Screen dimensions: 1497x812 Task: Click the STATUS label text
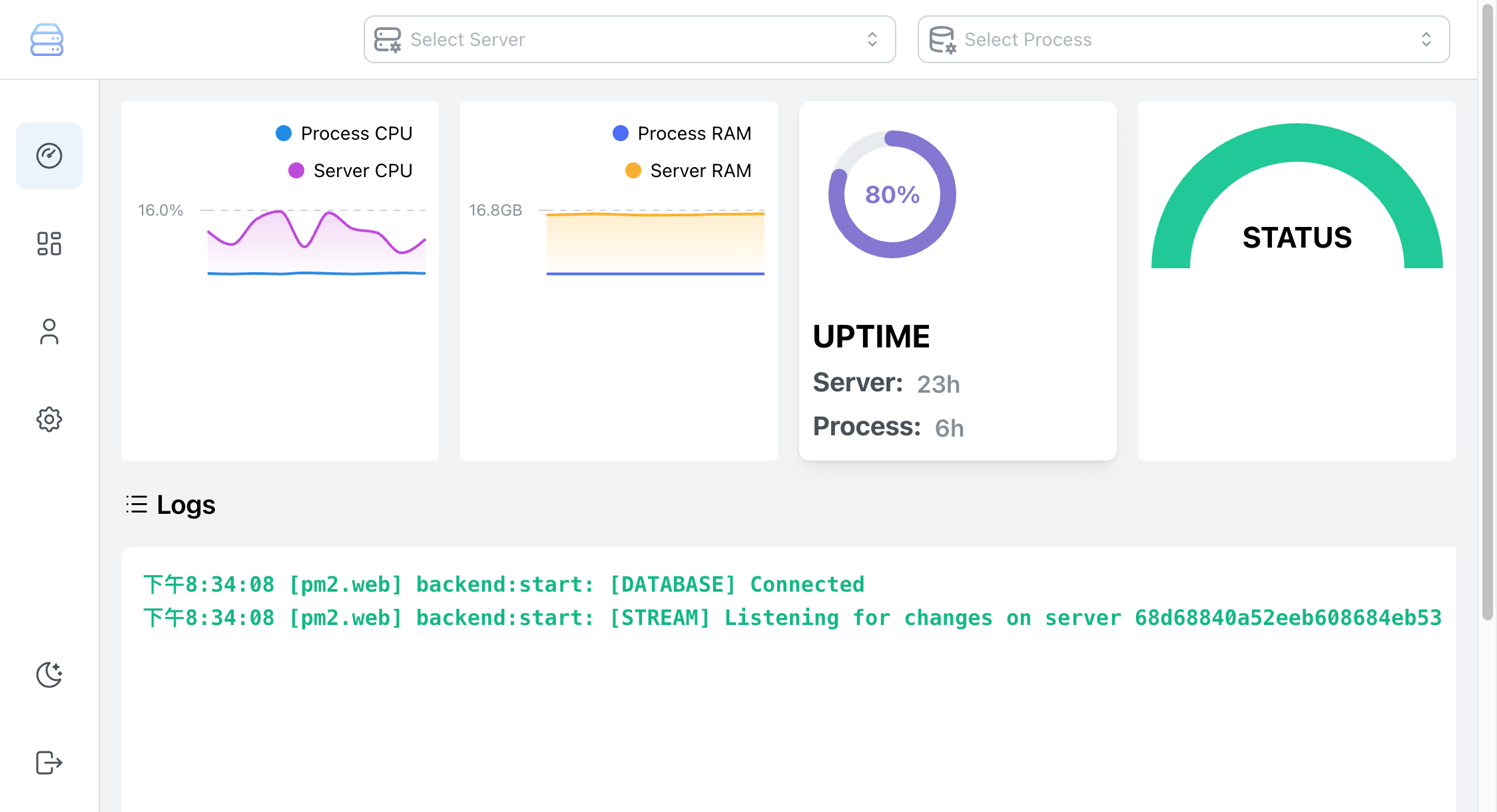tap(1297, 238)
